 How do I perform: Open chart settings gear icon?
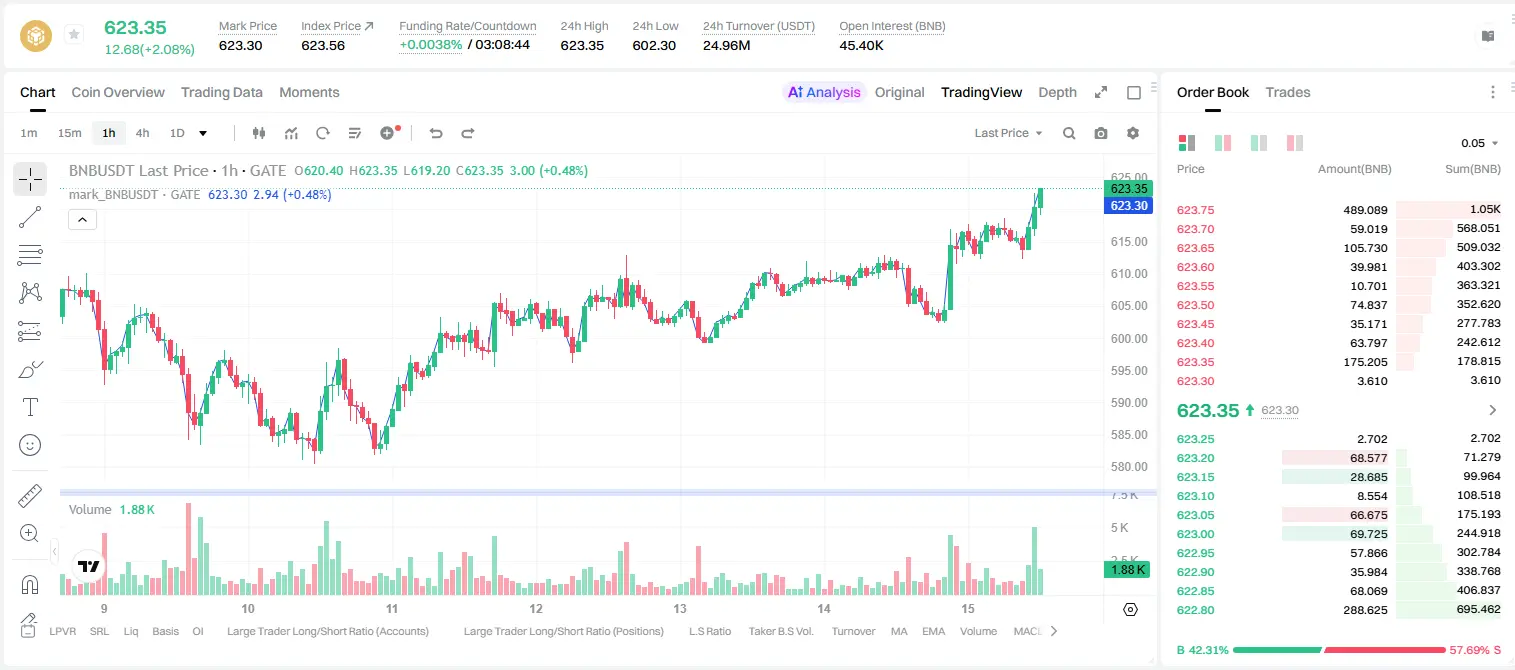click(1133, 133)
